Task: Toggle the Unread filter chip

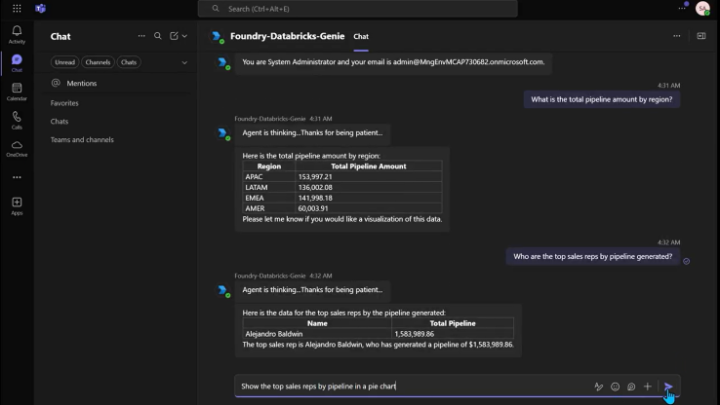Action: click(65, 62)
